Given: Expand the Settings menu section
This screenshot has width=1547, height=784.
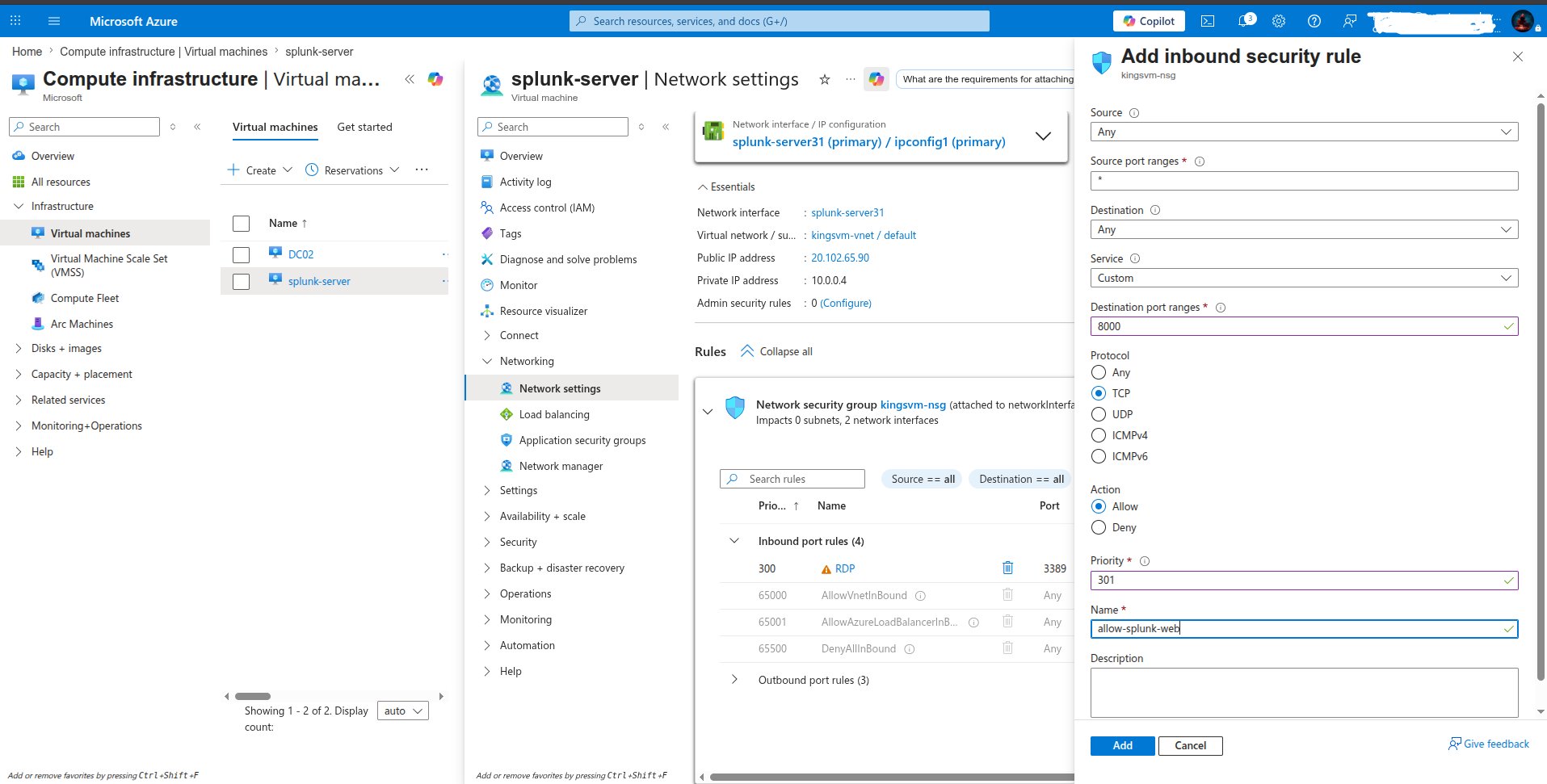Looking at the screenshot, I should tap(487, 490).
